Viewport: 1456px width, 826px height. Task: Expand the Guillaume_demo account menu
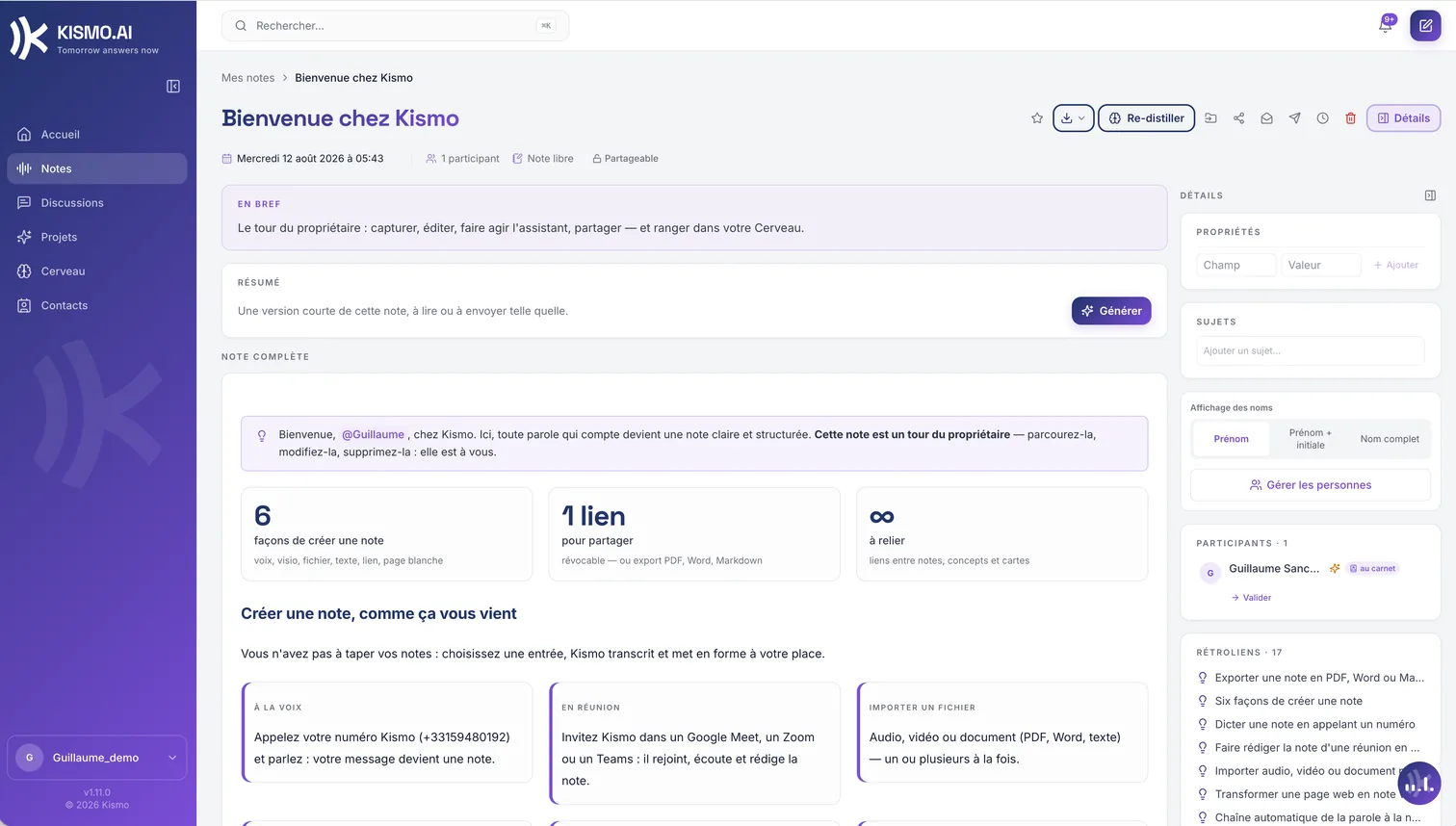[x=96, y=758]
